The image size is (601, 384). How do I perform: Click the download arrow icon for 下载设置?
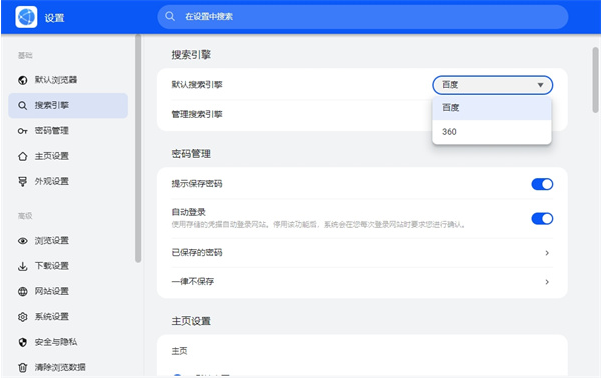tap(23, 266)
